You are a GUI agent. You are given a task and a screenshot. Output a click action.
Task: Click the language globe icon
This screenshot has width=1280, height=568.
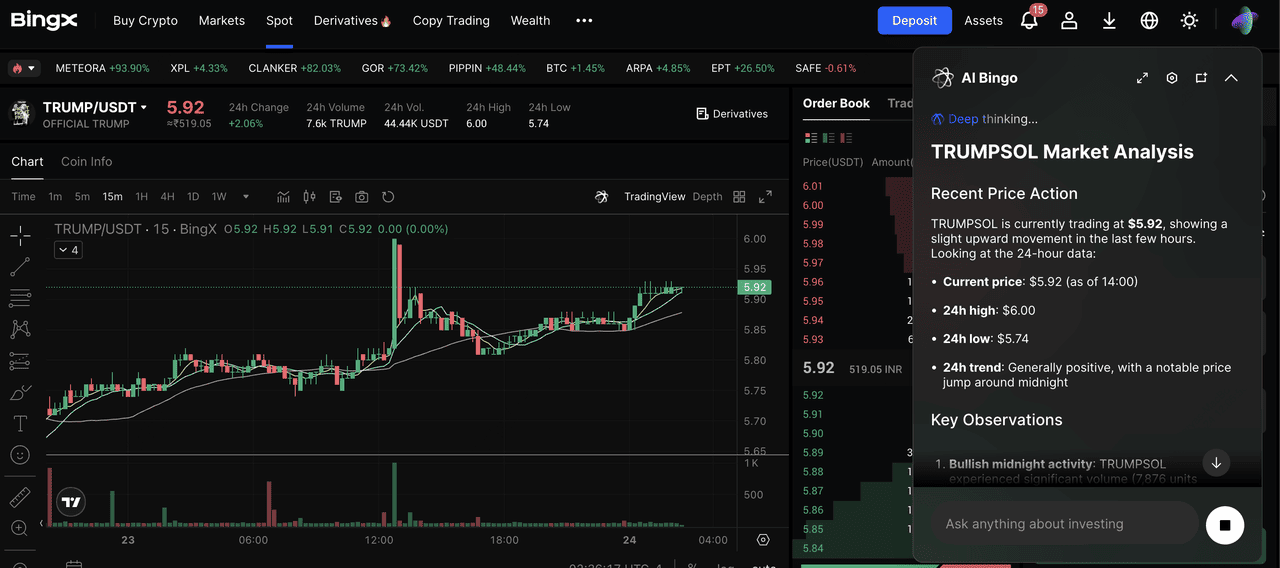pyautogui.click(x=1149, y=21)
